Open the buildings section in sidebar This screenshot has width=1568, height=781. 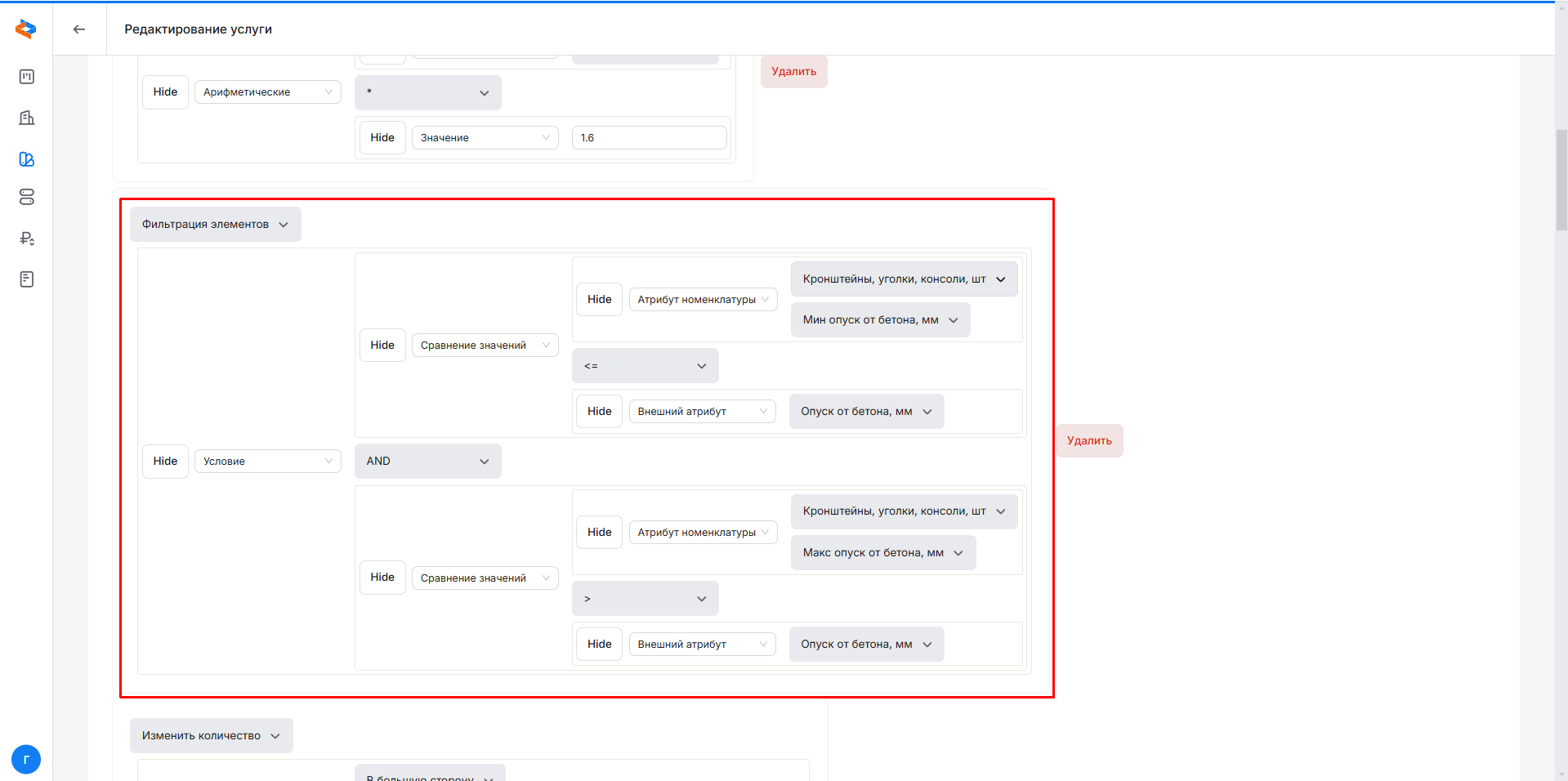pos(27,118)
